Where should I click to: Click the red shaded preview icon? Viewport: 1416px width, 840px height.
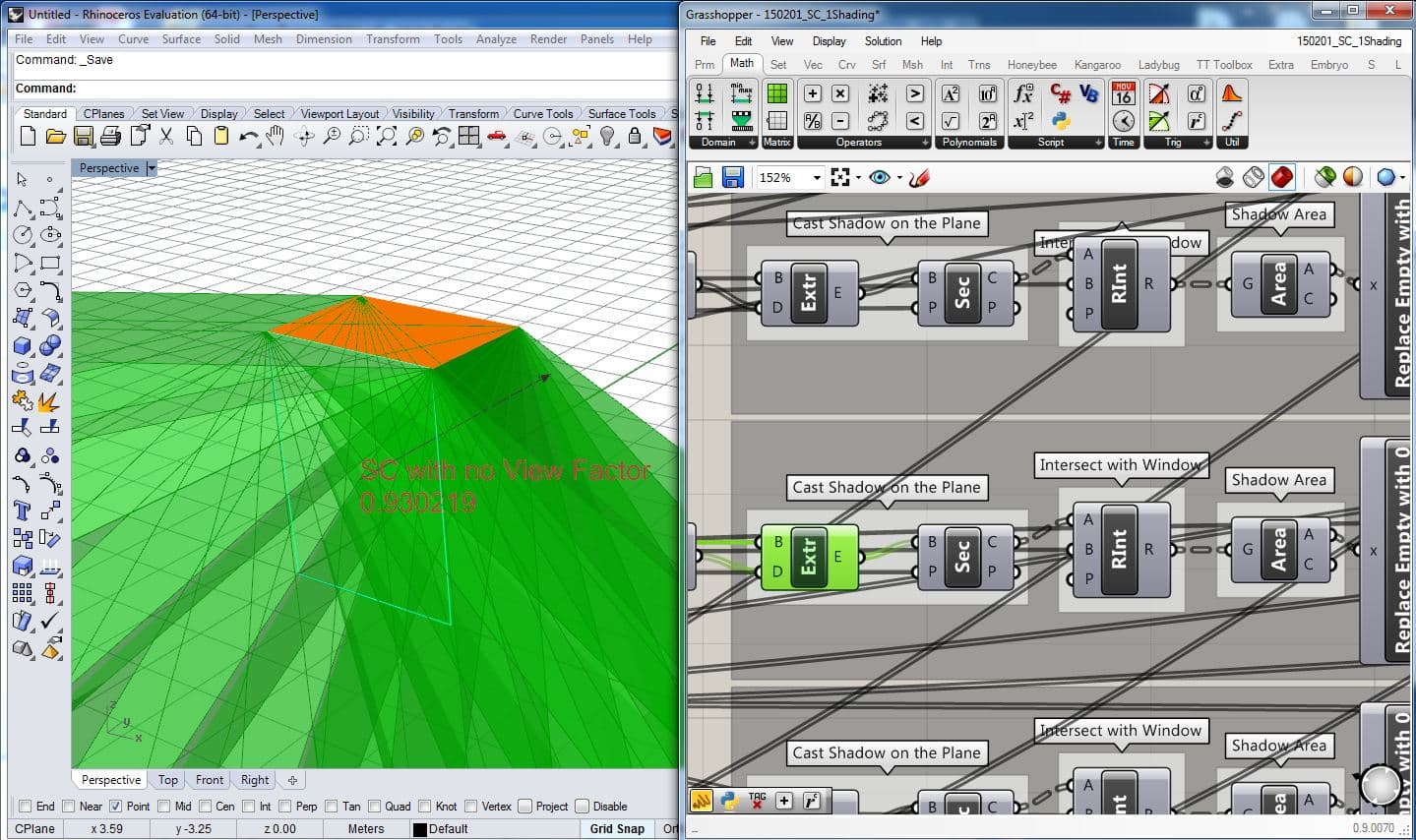1281,177
